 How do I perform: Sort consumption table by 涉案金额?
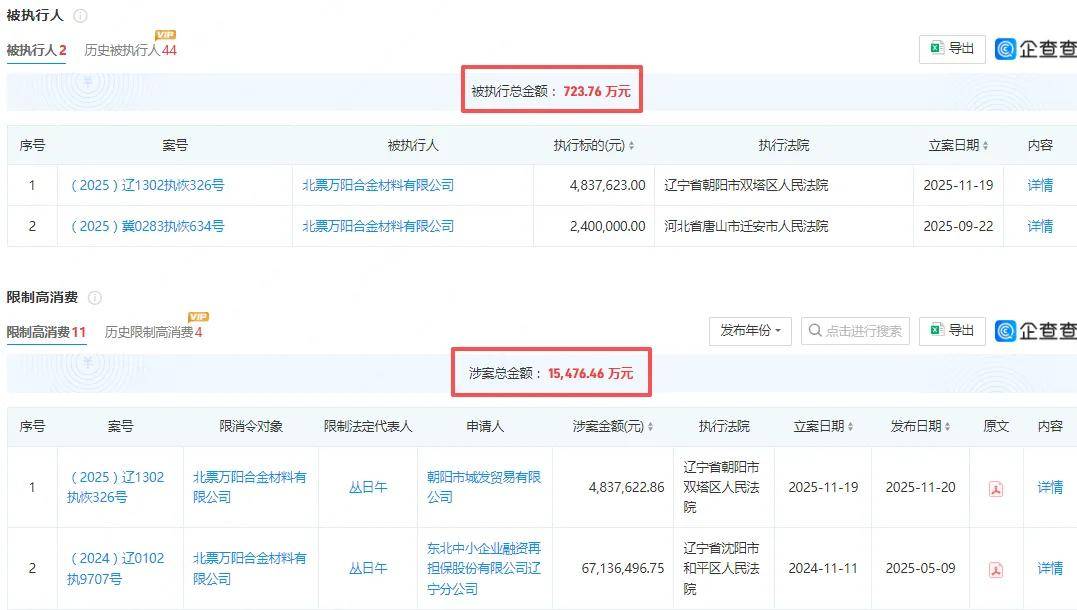pyautogui.click(x=650, y=427)
